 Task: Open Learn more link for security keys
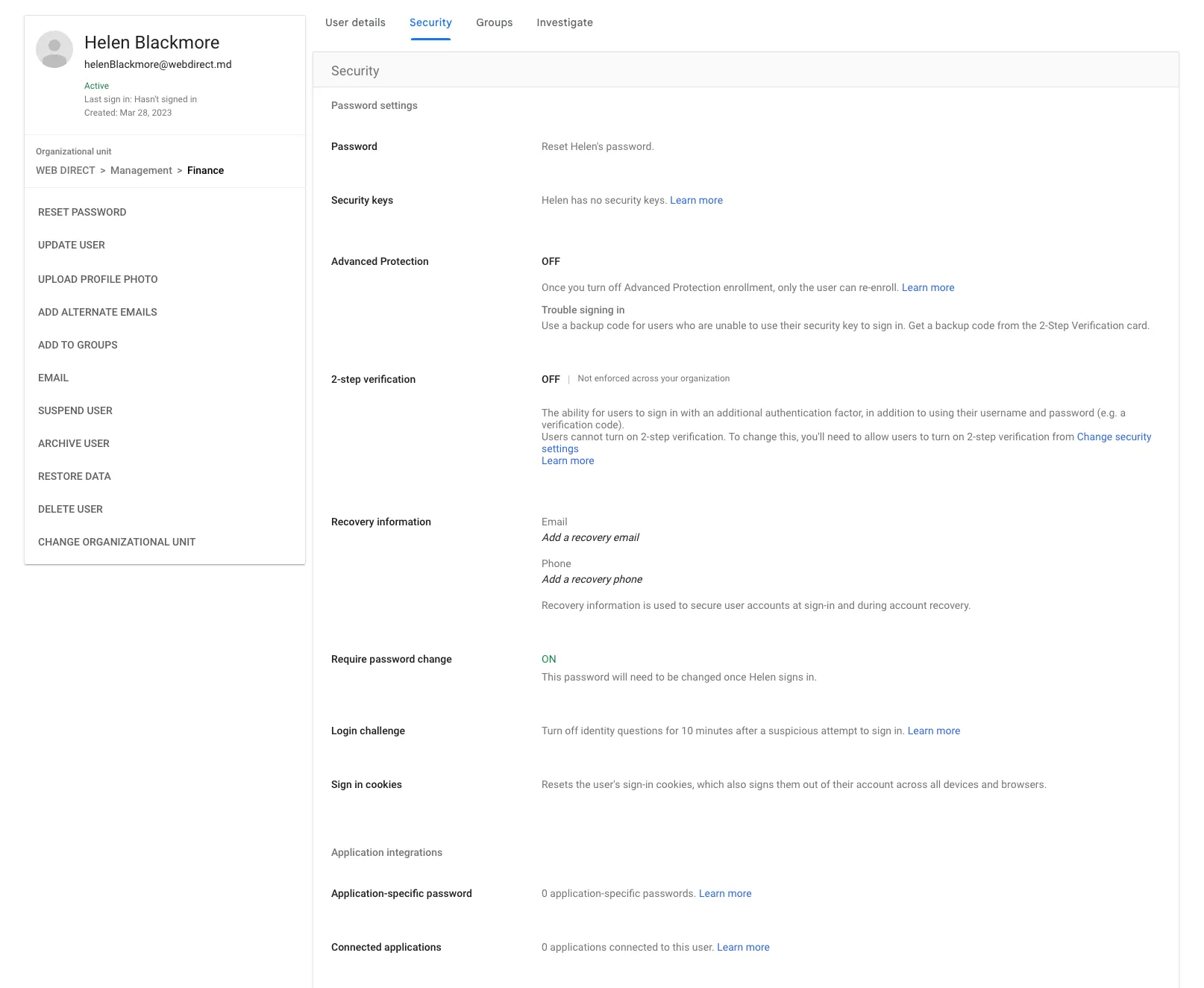tap(696, 200)
